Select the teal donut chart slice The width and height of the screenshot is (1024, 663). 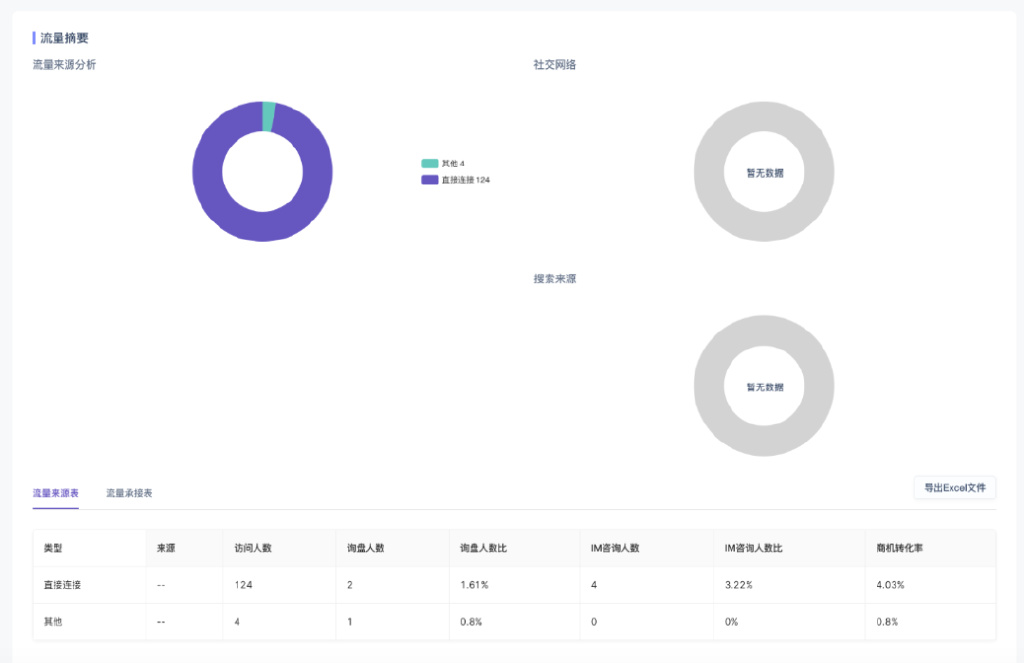pos(268,116)
